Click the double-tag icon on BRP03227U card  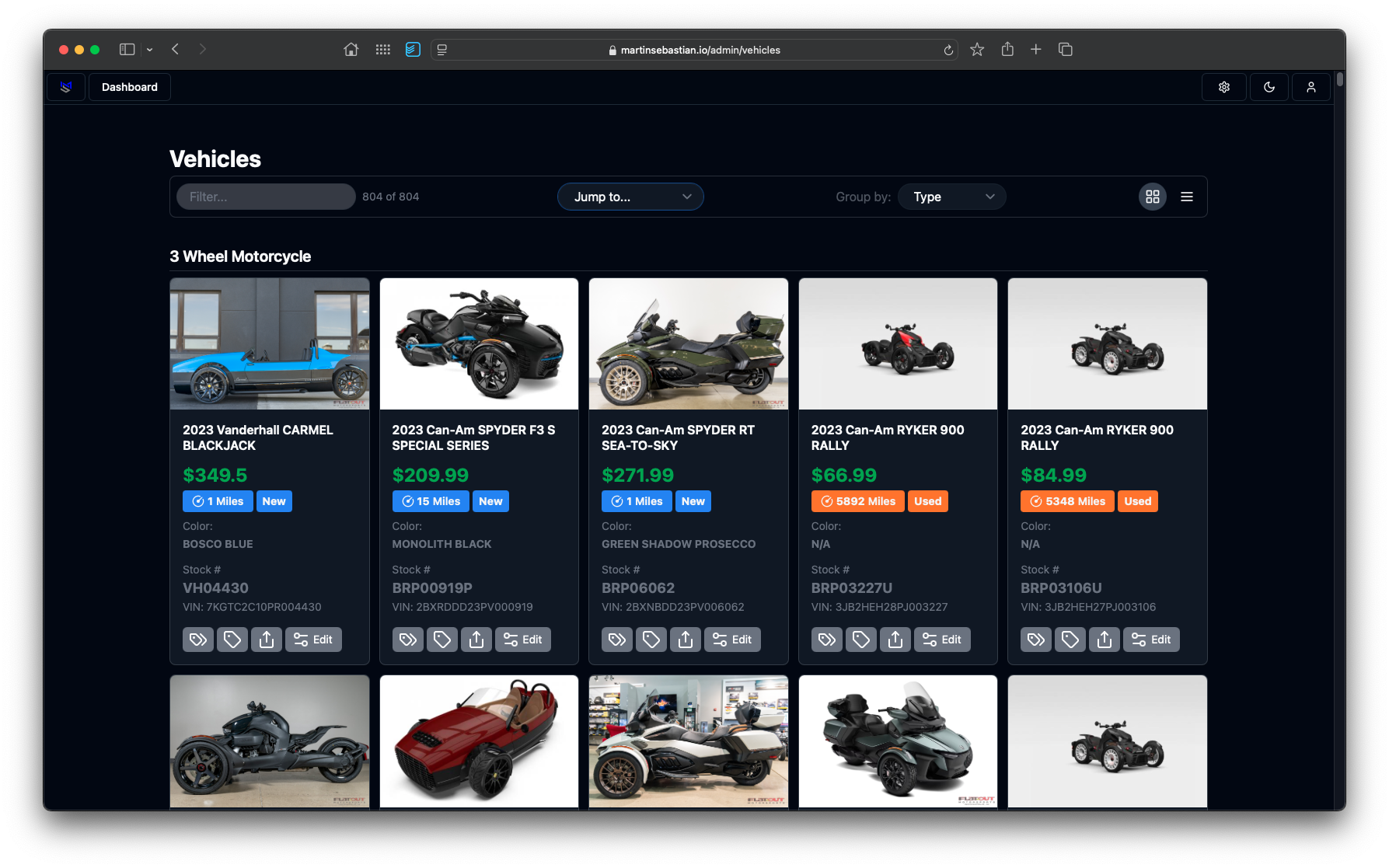827,640
